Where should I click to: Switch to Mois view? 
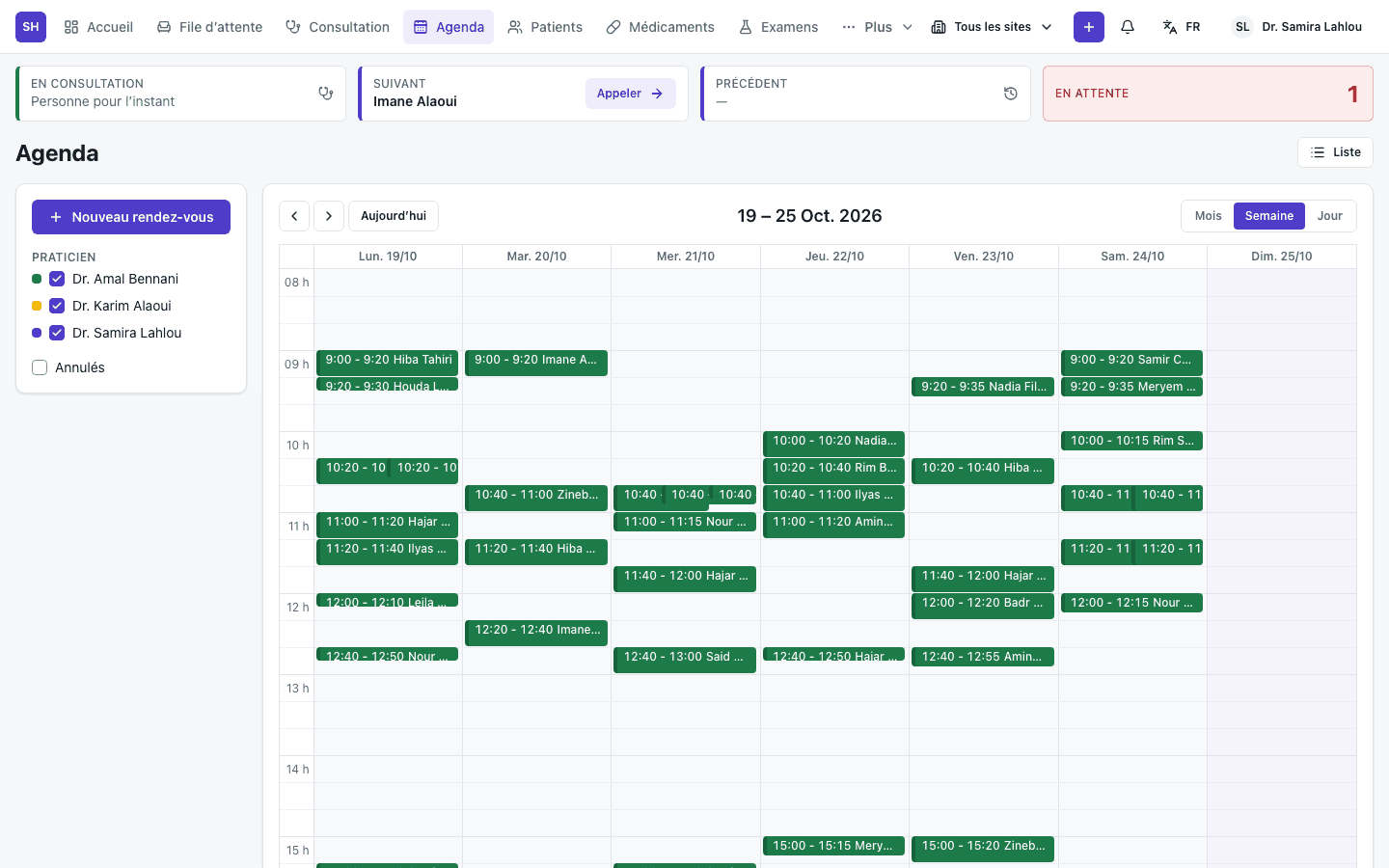click(x=1208, y=216)
